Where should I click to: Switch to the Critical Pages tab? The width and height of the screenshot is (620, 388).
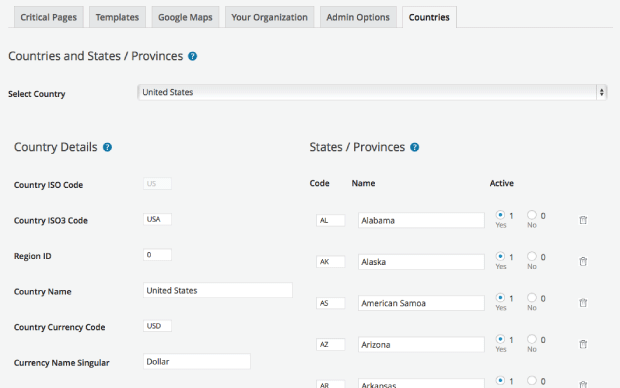pyautogui.click(x=49, y=17)
